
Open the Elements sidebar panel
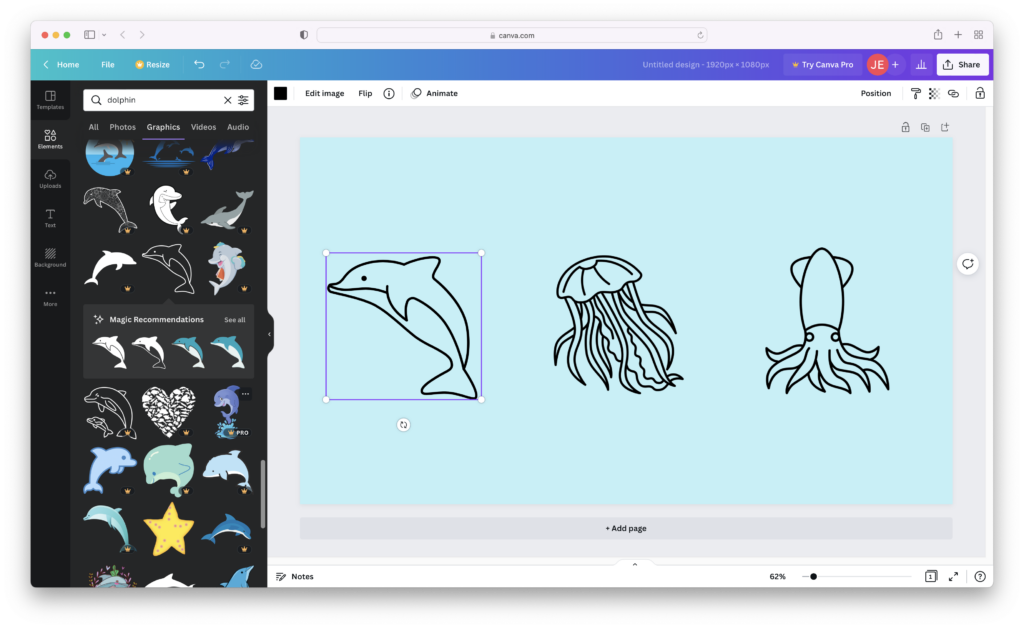50,139
